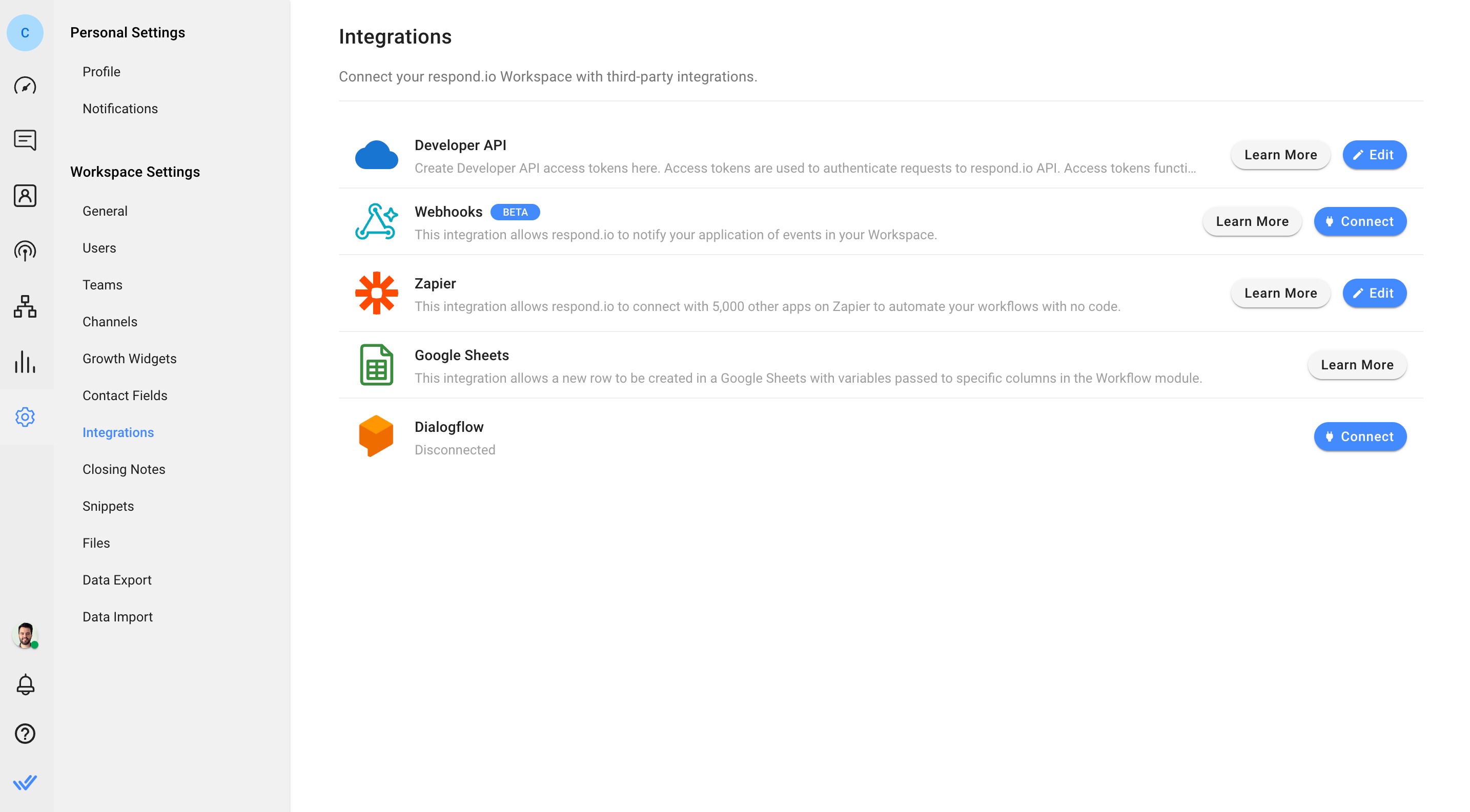Click Learn More for Google Sheets
Viewport: 1470px width, 812px height.
click(1357, 365)
